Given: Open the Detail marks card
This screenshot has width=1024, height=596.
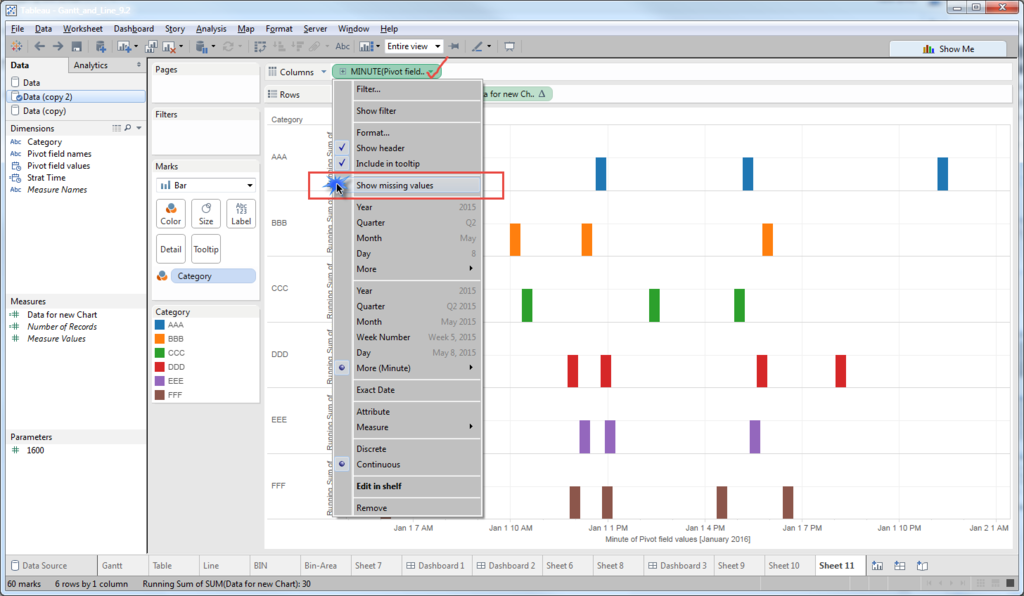Looking at the screenshot, I should (170, 249).
